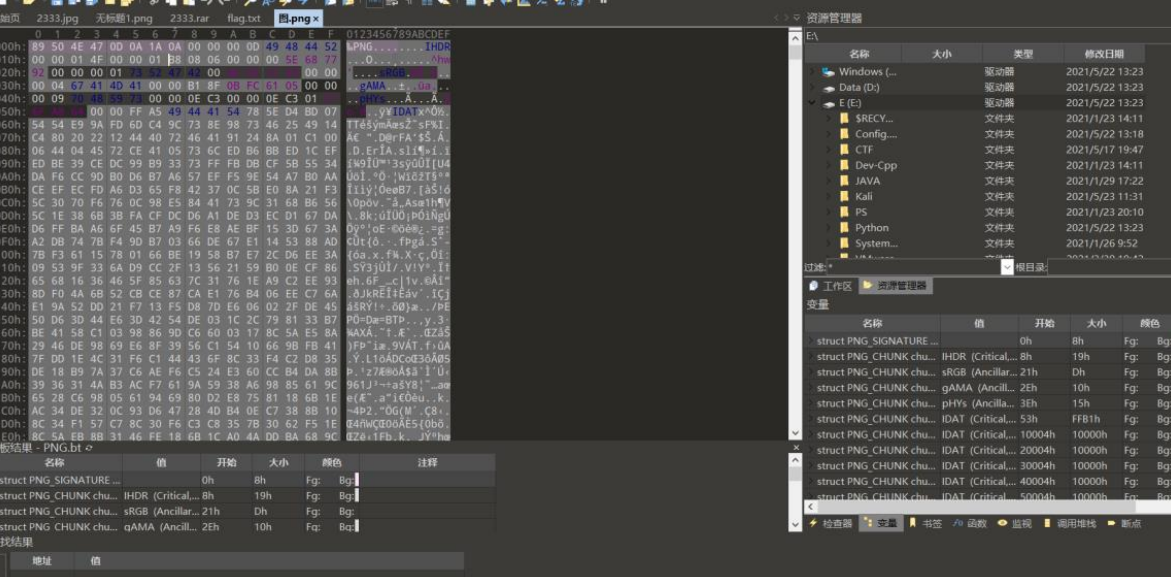Click the arrow icon of the 断点 tab
This screenshot has height=577, width=1171.
(x=1111, y=523)
